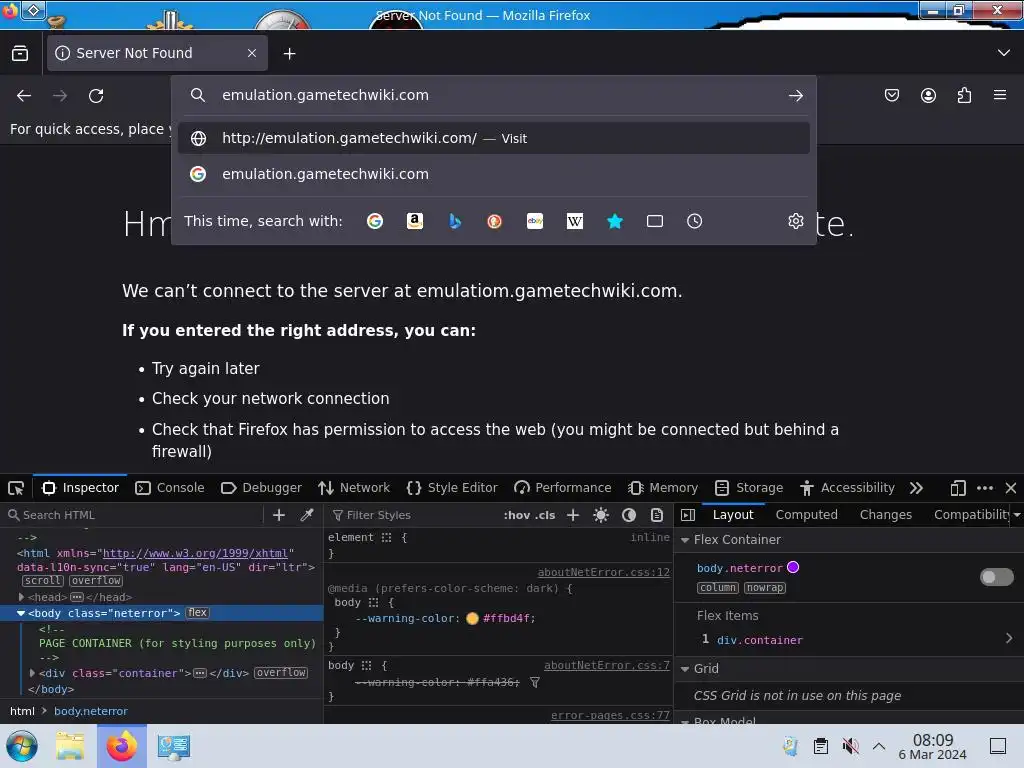Switch to the Changes sidebar tab

[x=886, y=515]
